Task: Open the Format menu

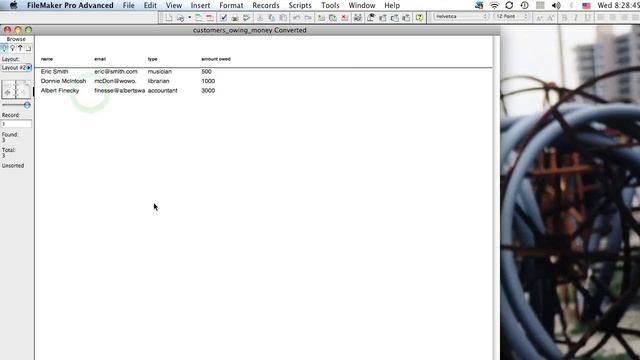Action: coord(231,5)
